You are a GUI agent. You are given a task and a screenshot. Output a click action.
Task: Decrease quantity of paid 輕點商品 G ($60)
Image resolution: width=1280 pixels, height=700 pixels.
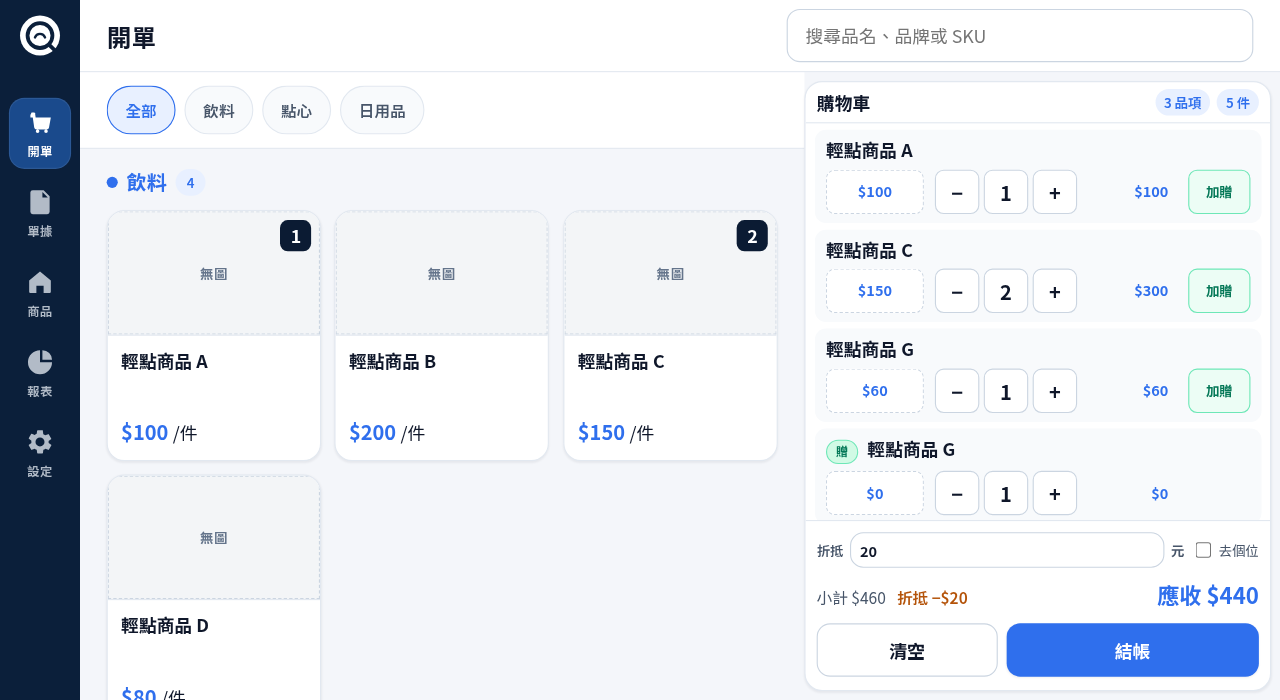click(x=957, y=391)
